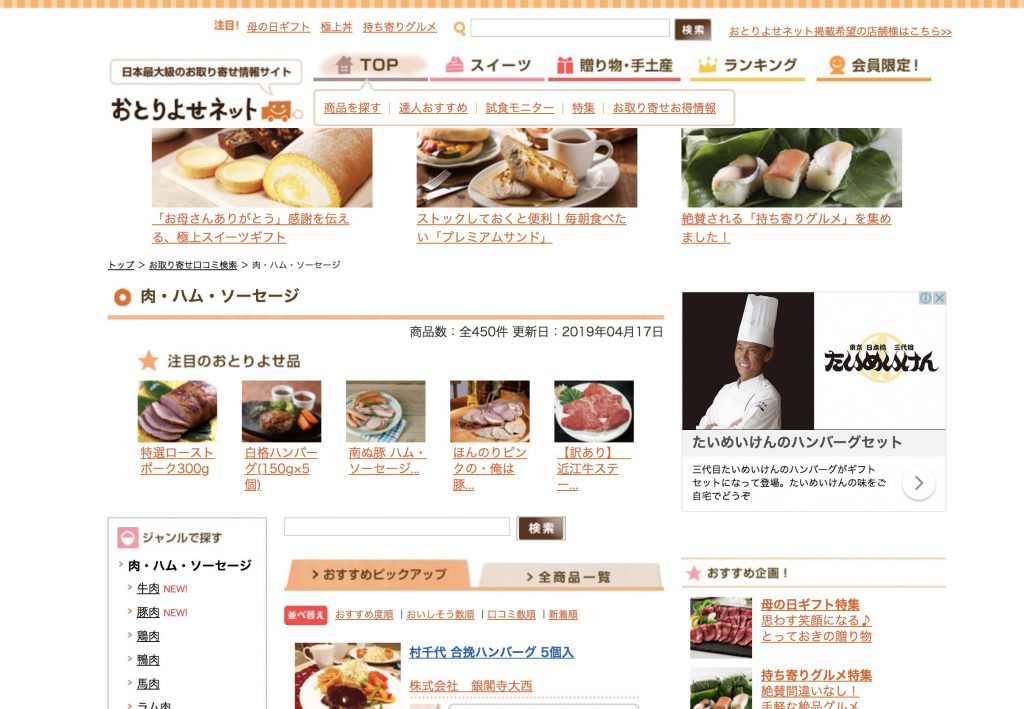Open the 母の日ギフト特集 link
The width and height of the screenshot is (1024, 709).
[810, 605]
